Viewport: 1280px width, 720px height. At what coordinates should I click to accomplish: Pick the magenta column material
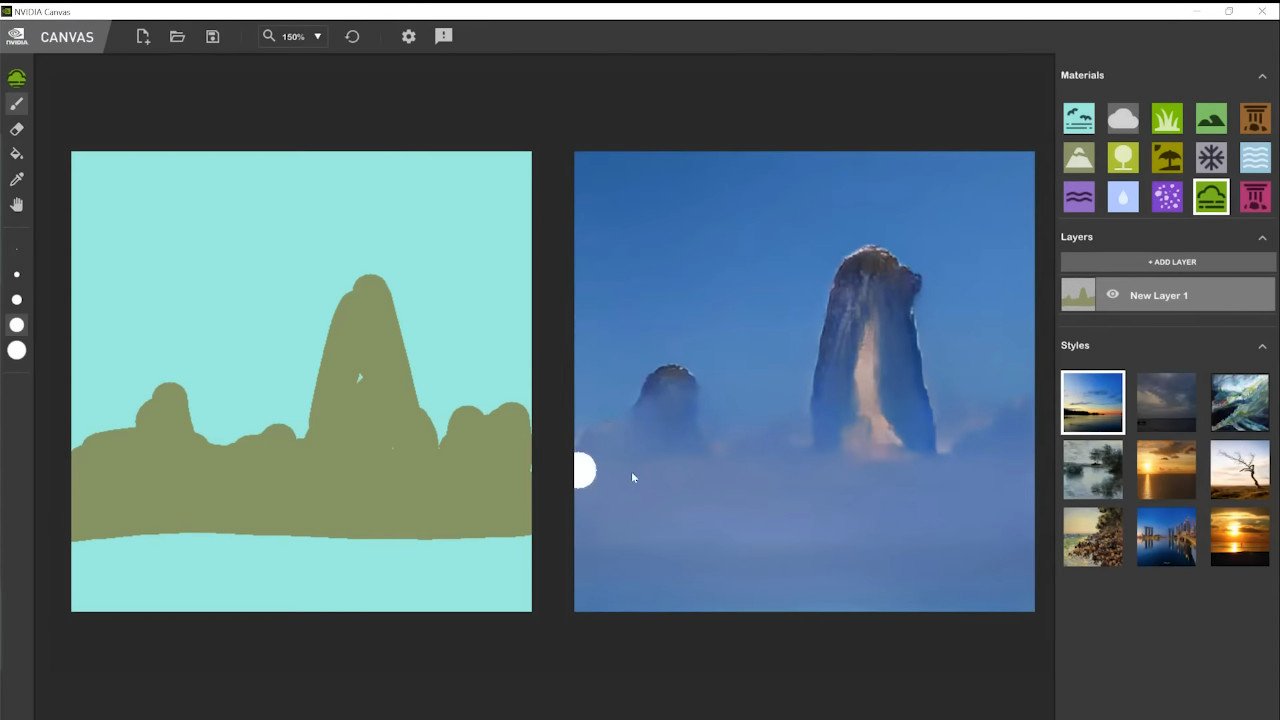1255,196
